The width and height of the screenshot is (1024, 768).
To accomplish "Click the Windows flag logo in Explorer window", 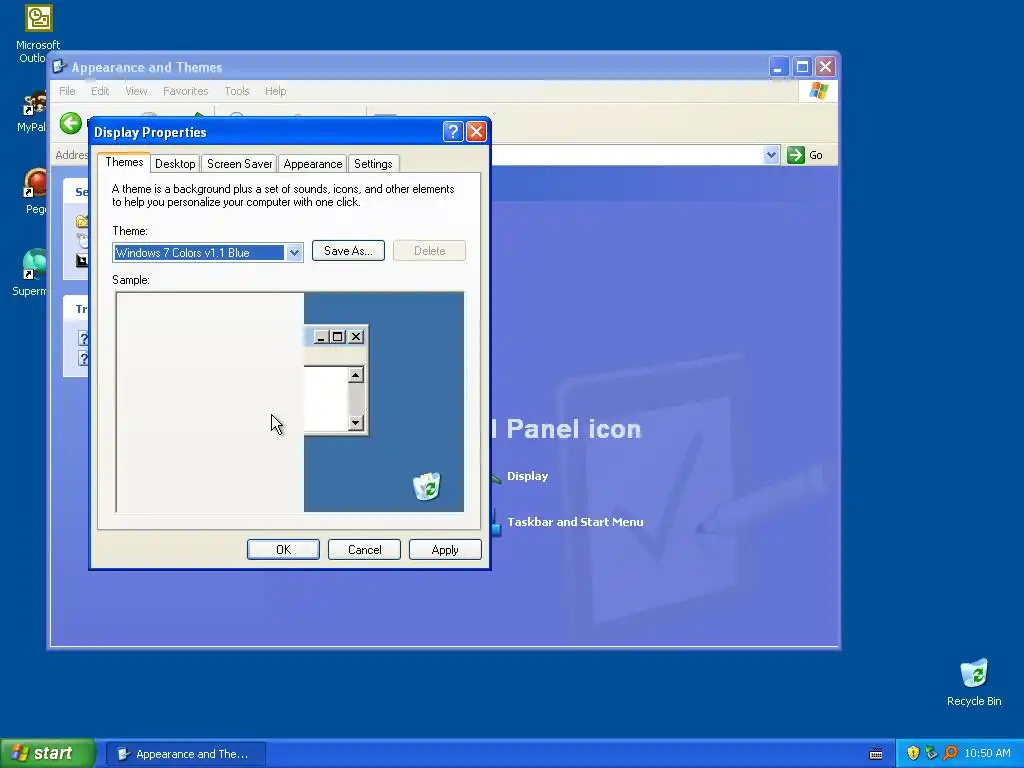I will pos(818,91).
